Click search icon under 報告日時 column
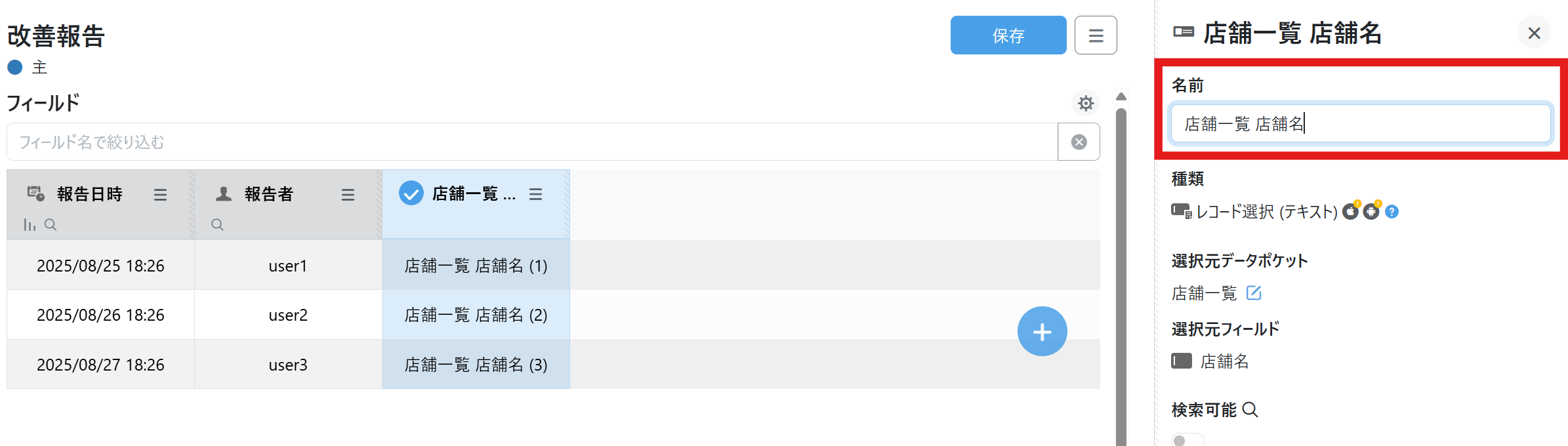The image size is (1568, 446). [51, 225]
